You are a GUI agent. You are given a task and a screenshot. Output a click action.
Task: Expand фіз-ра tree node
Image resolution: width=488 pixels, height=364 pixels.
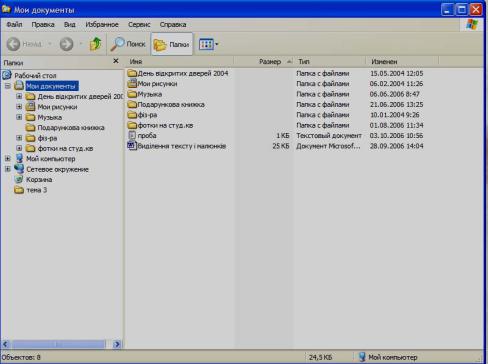19,138
